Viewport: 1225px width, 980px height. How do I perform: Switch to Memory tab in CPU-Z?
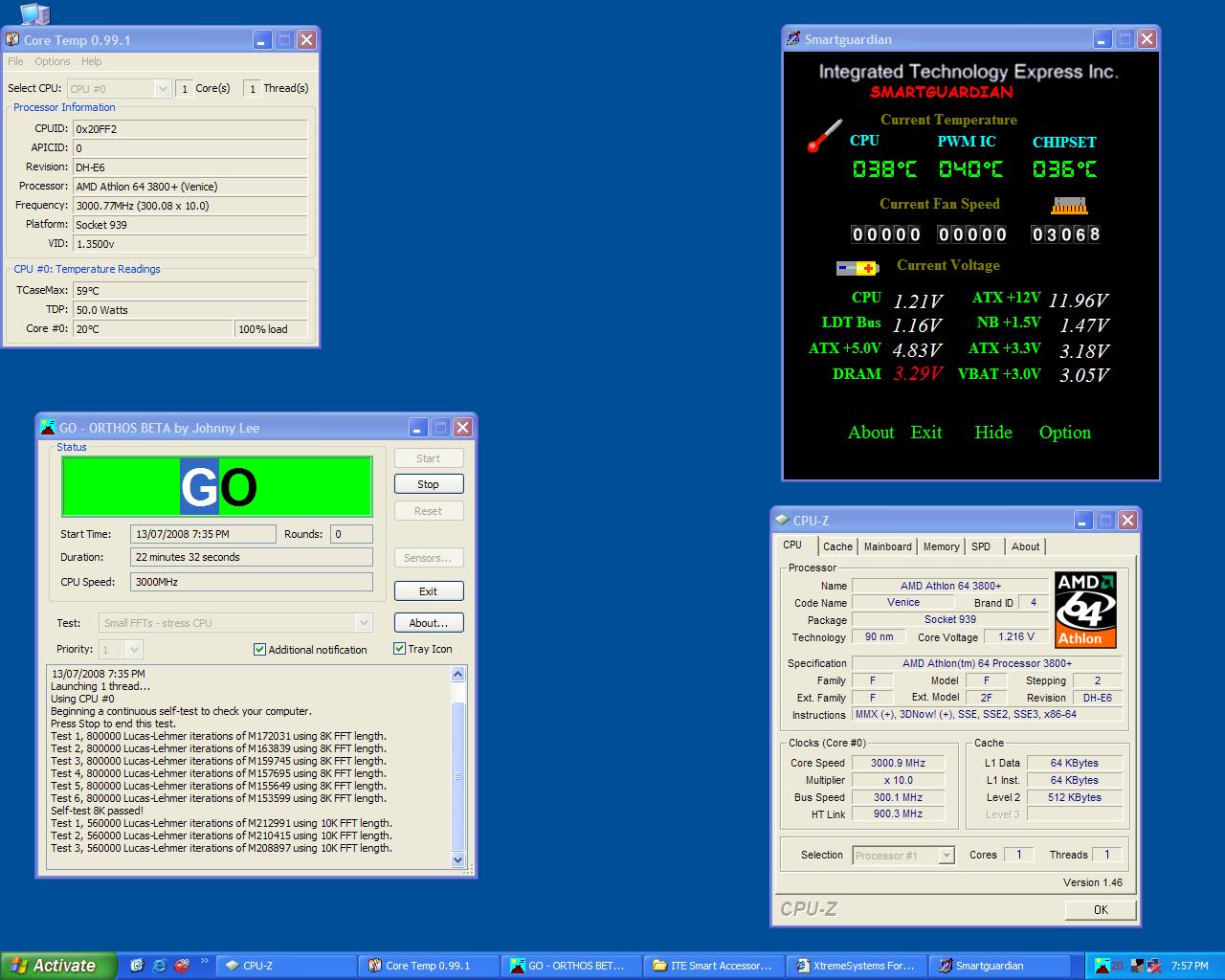941,546
